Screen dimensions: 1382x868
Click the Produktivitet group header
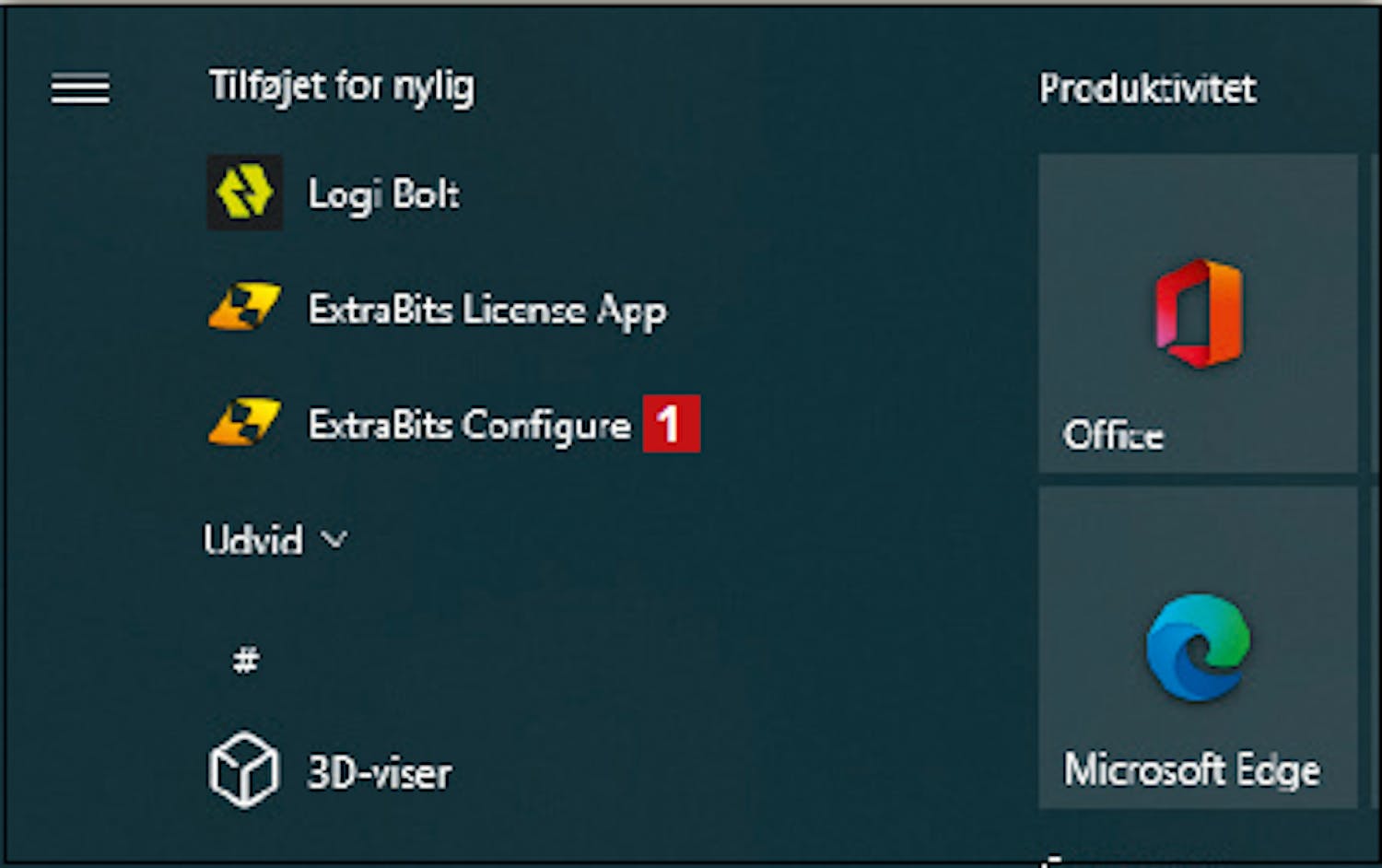pyautogui.click(x=1148, y=88)
